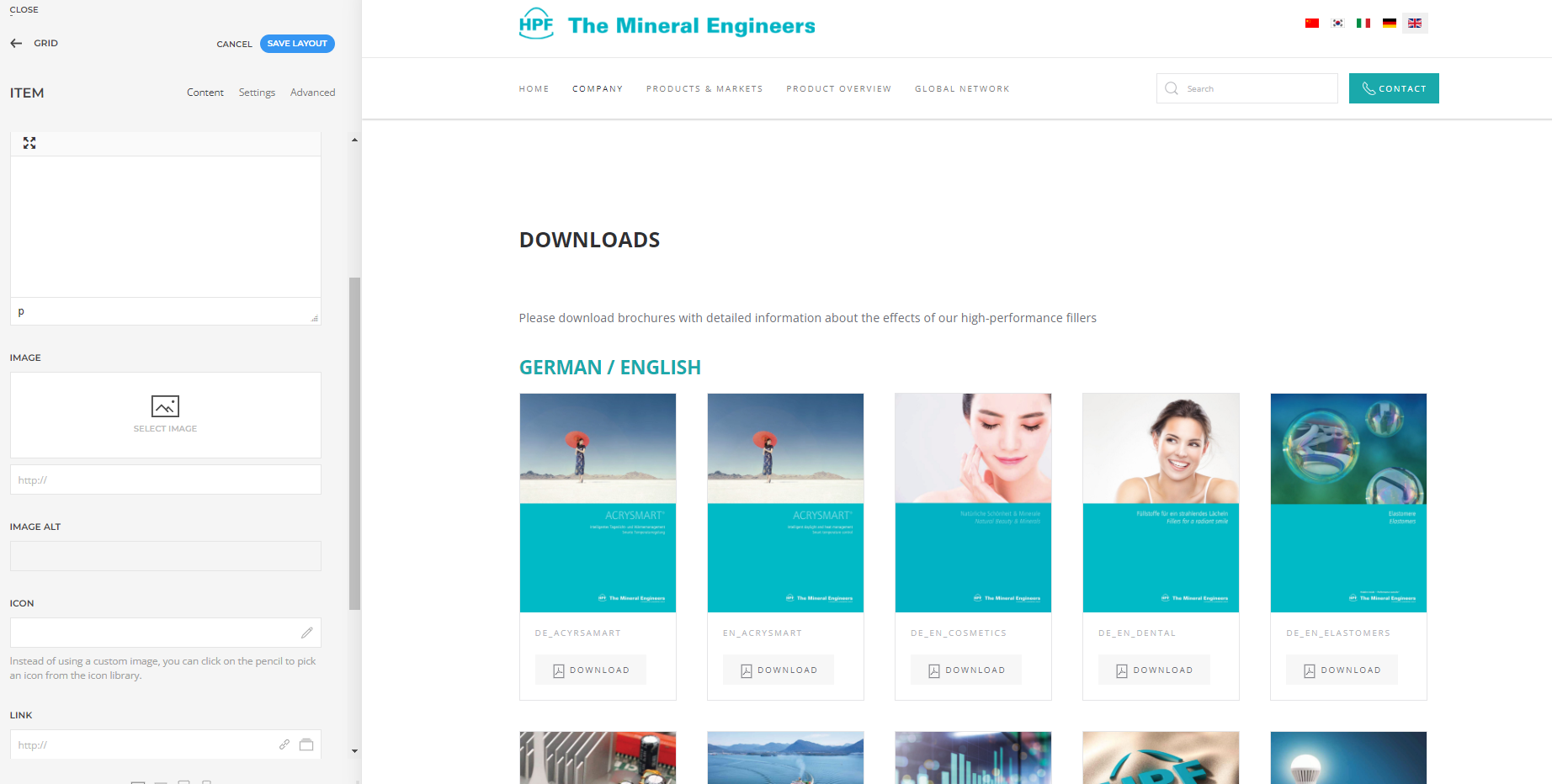Viewport: 1552px width, 784px height.
Task: Open PRODUCTS & MARKETS menu
Action: click(704, 88)
